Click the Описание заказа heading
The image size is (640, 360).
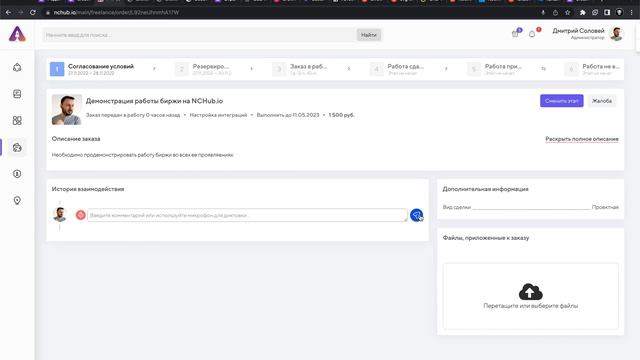(x=76, y=139)
